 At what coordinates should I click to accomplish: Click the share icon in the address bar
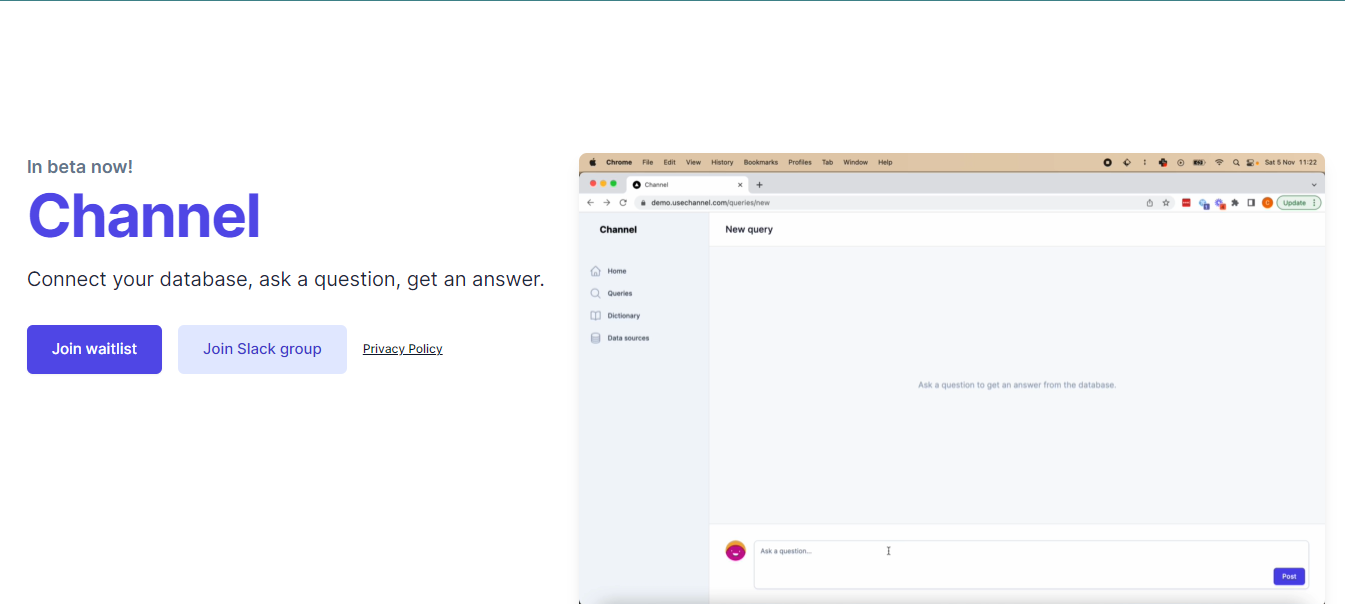point(1150,202)
